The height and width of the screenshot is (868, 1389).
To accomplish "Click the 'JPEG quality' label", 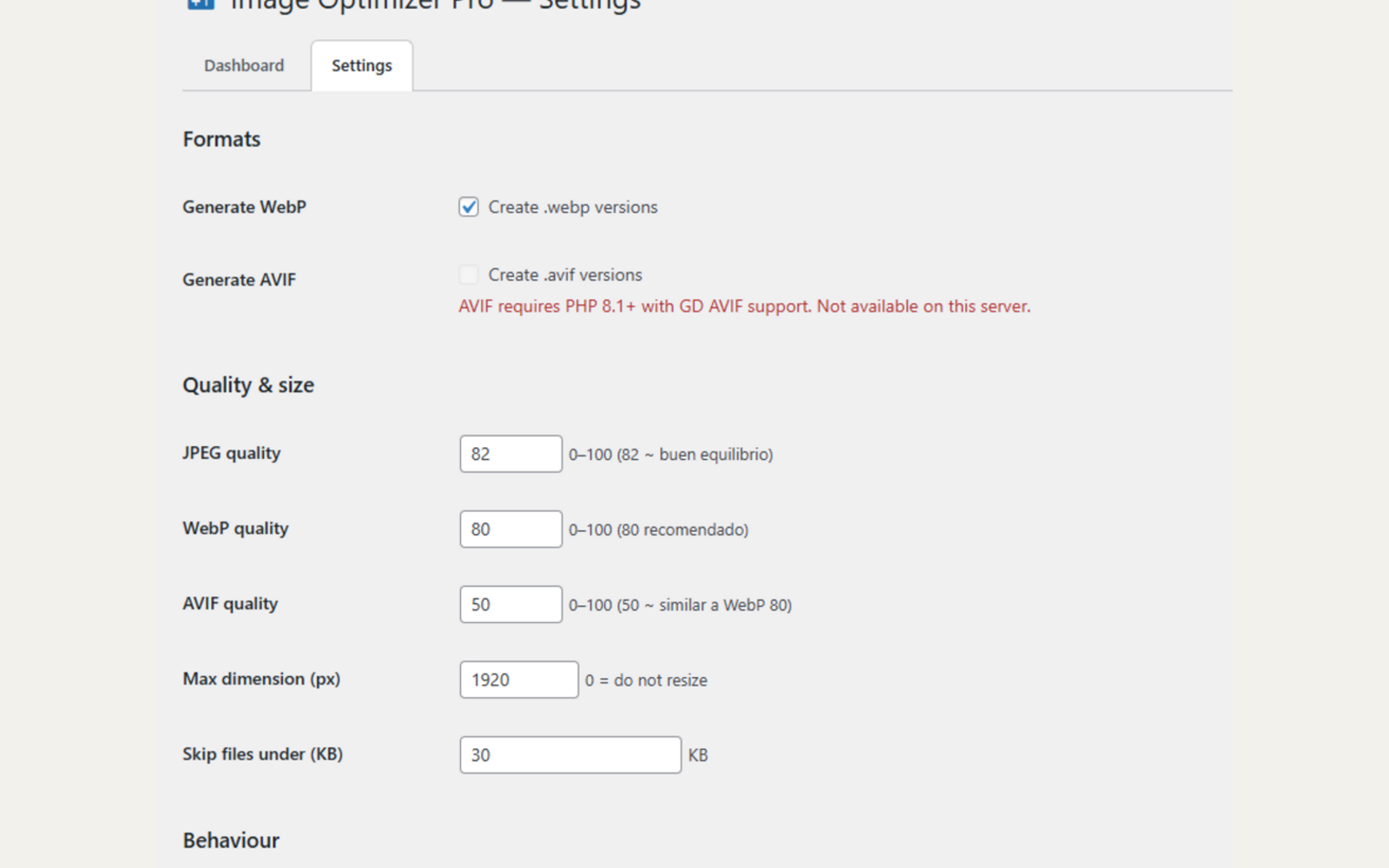I will pyautogui.click(x=231, y=453).
